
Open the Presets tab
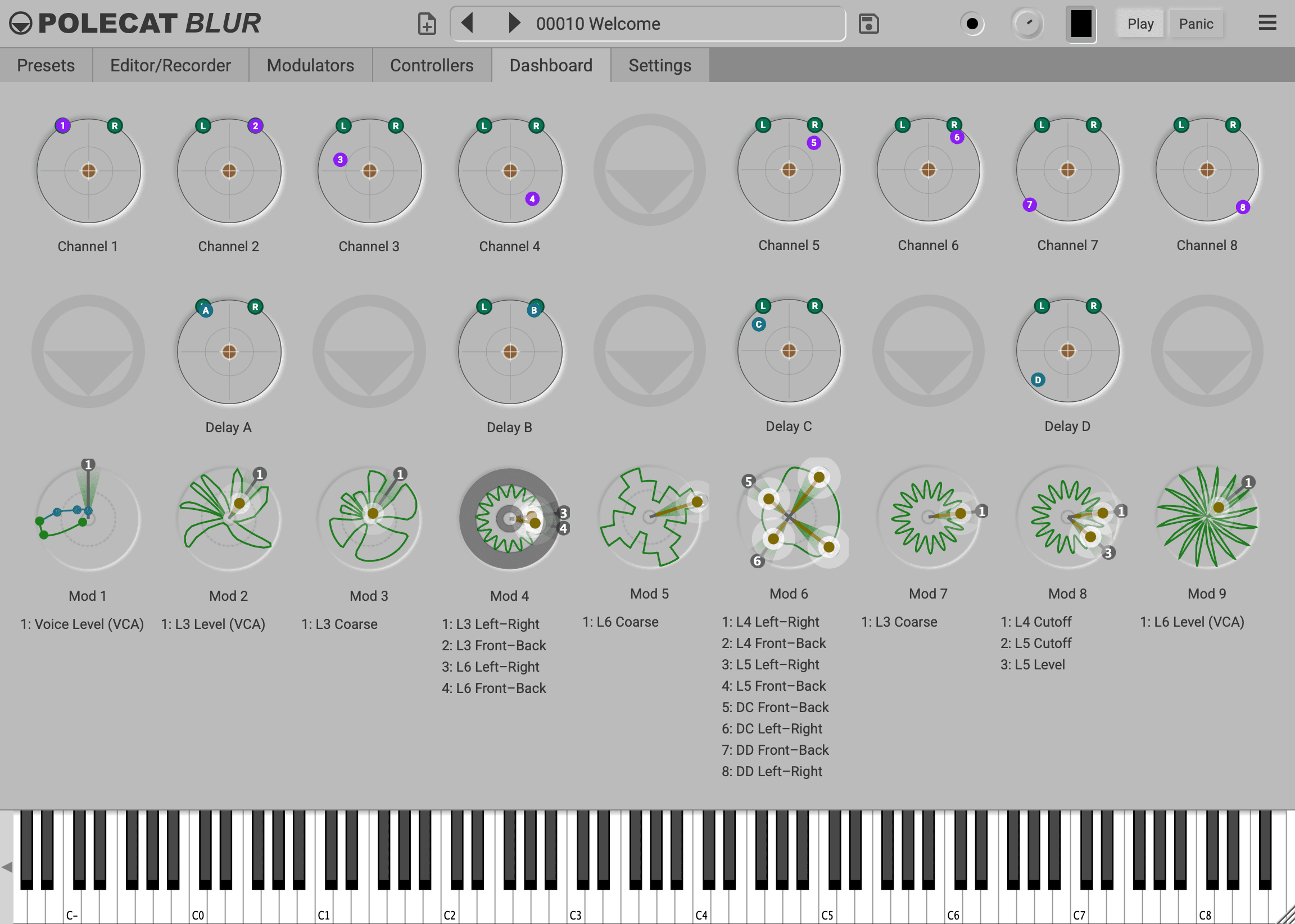coord(46,65)
